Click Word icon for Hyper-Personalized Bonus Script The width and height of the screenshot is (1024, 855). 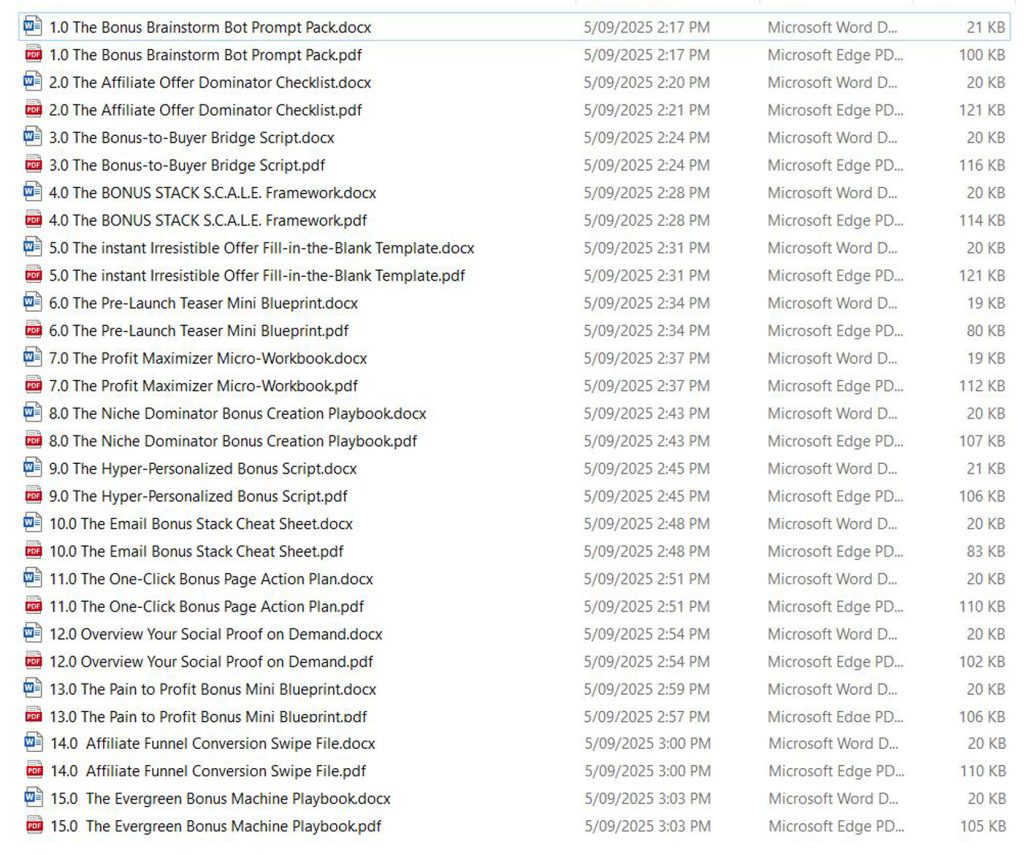[x=33, y=468]
